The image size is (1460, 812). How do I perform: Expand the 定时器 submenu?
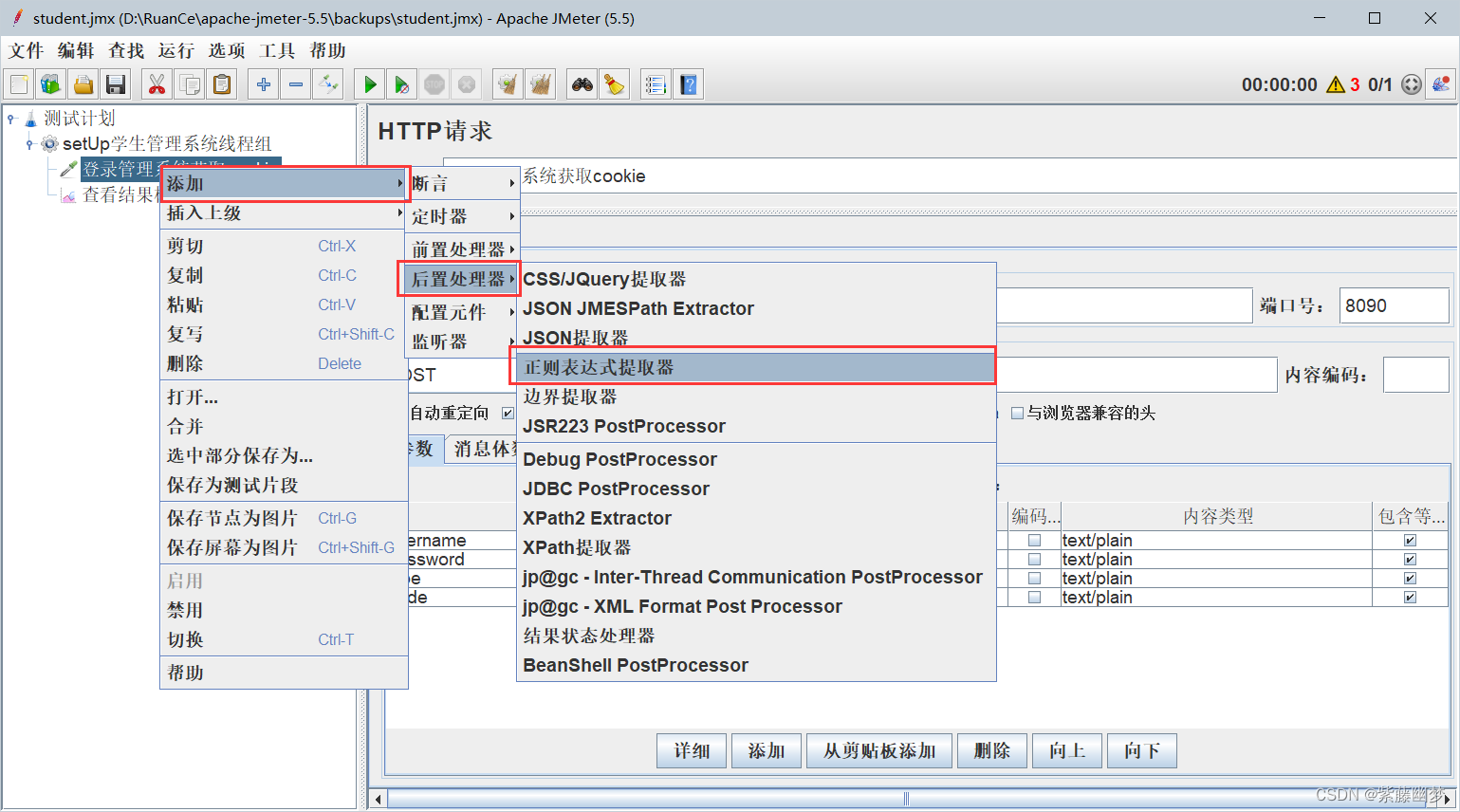coord(463,217)
